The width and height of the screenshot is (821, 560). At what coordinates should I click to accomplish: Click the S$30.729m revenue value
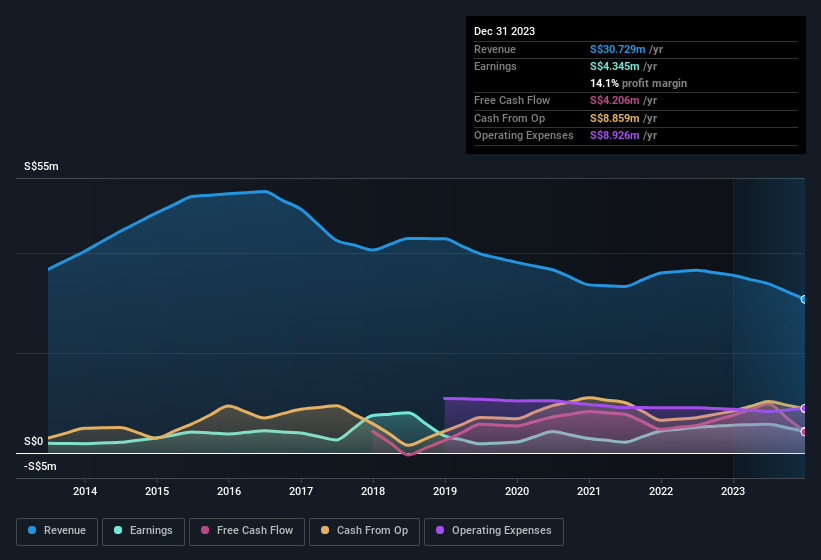click(x=617, y=49)
